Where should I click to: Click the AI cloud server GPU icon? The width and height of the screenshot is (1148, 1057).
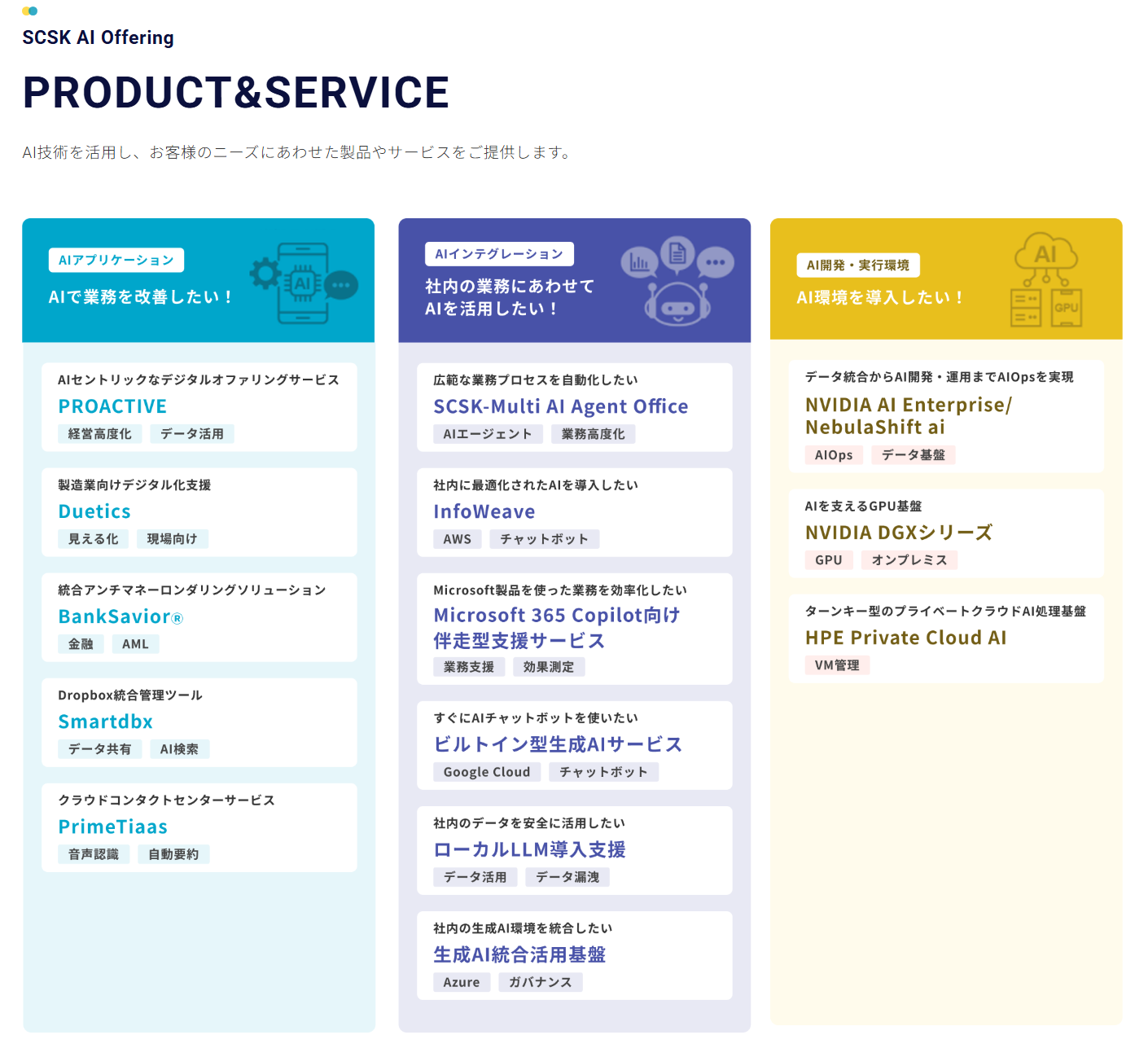click(1046, 279)
